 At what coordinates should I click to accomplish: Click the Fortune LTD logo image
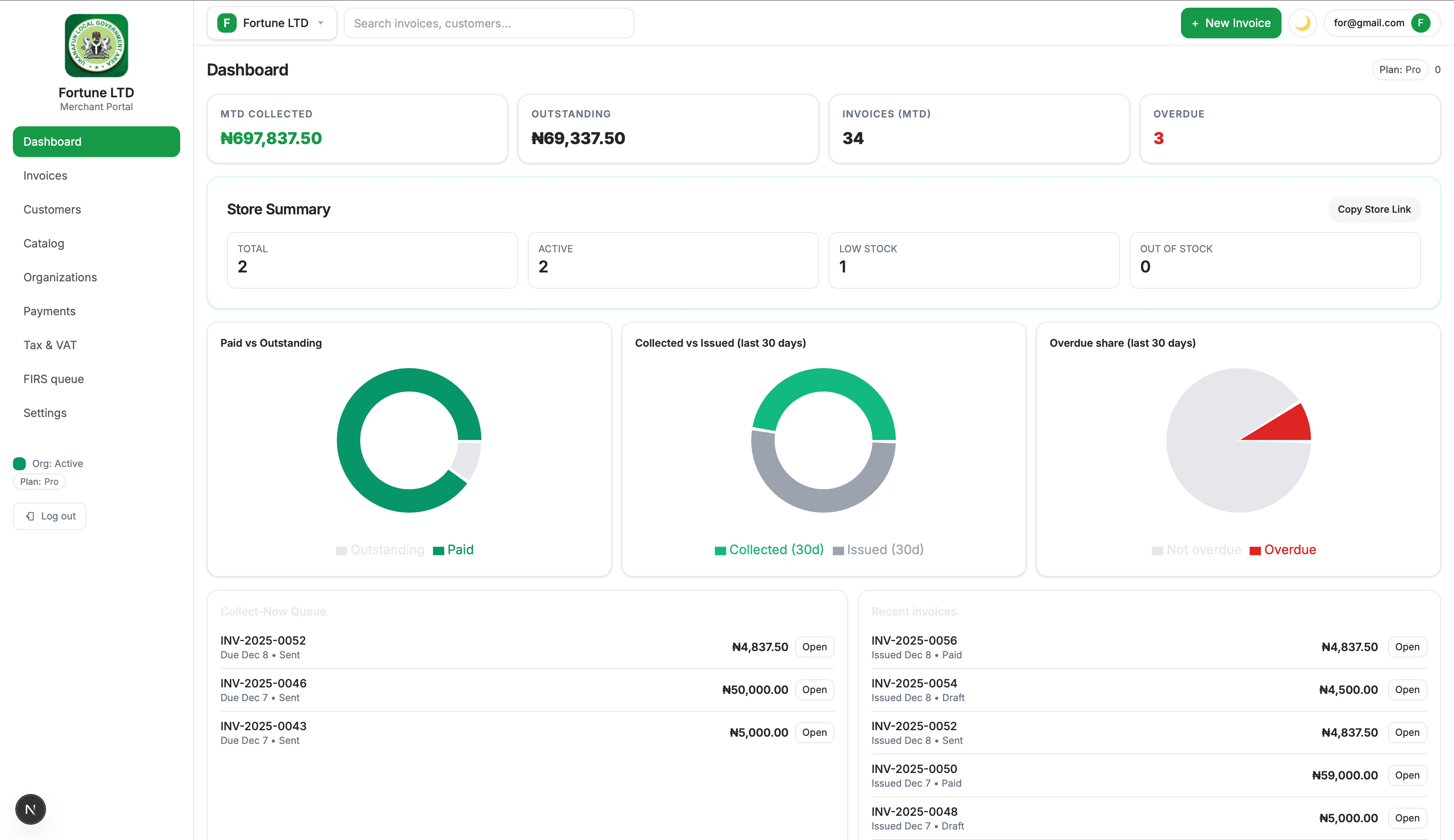coord(96,45)
